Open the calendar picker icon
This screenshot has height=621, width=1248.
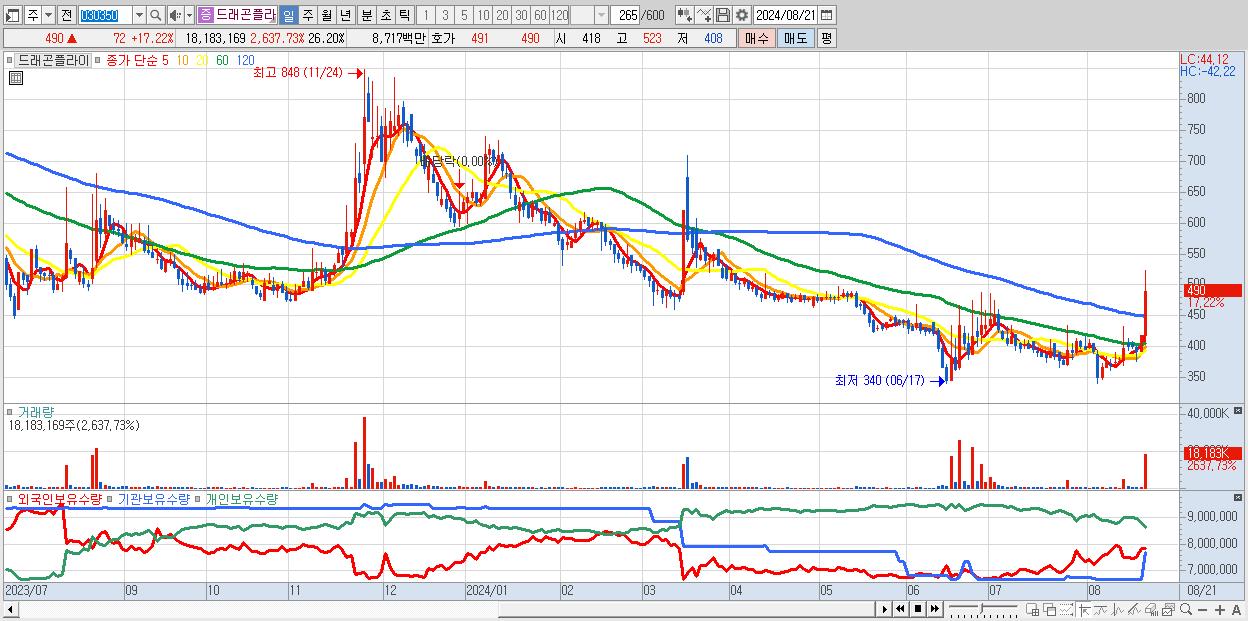826,15
